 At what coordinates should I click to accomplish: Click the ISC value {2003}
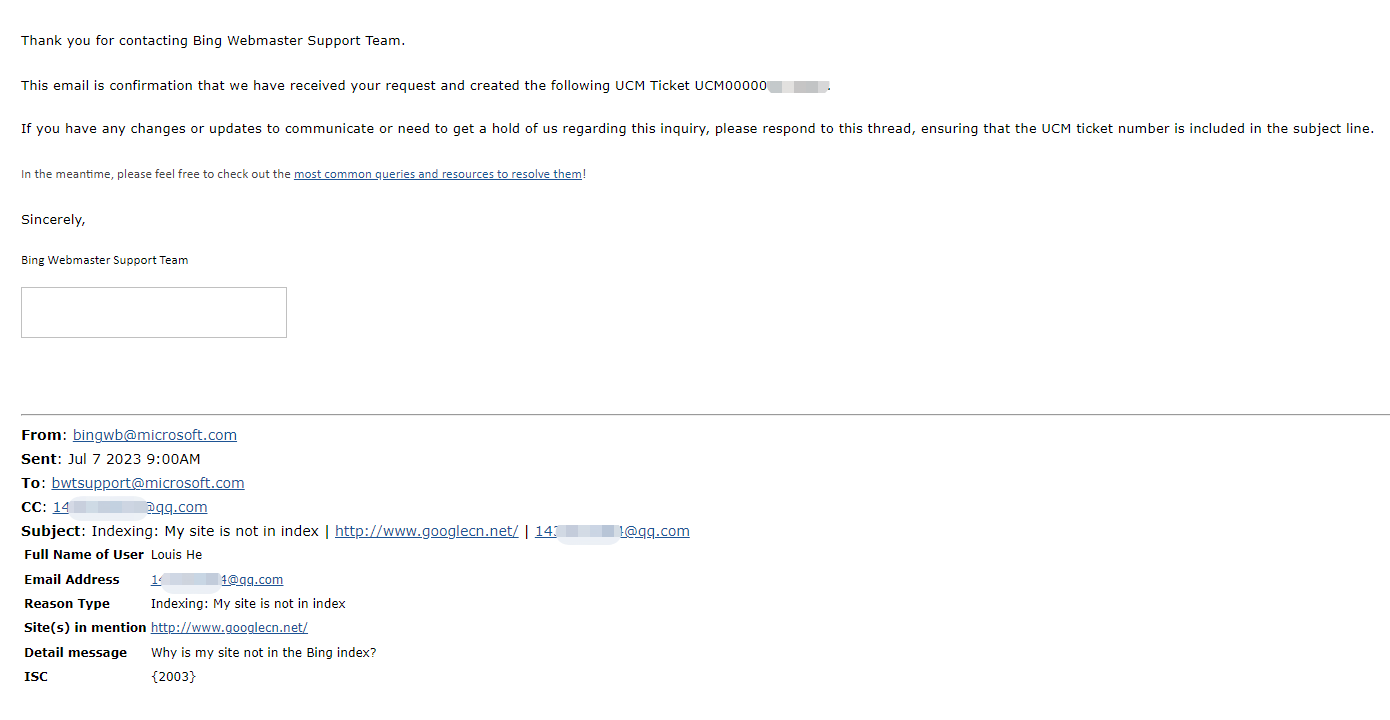click(174, 677)
